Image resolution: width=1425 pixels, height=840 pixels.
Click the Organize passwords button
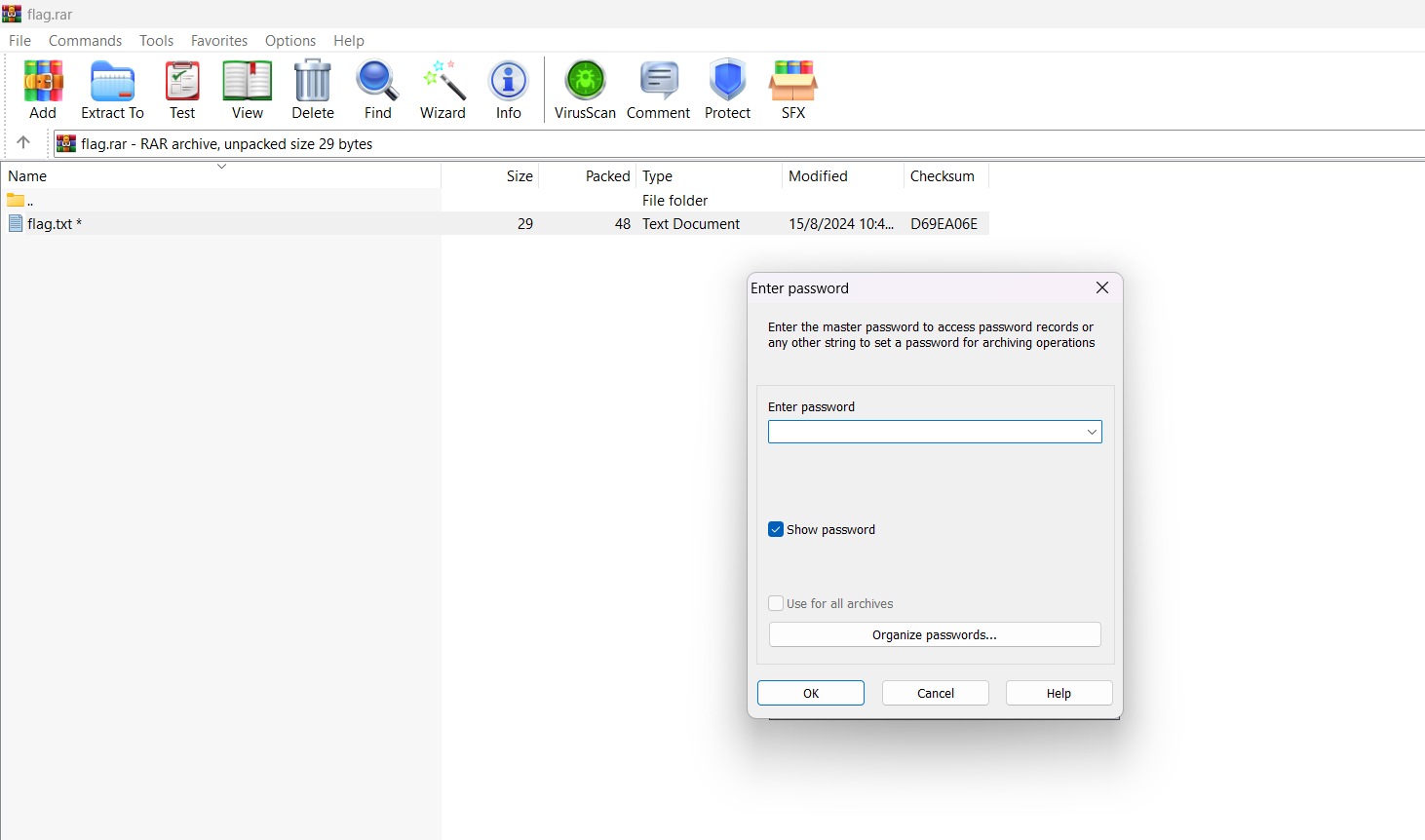coord(934,634)
